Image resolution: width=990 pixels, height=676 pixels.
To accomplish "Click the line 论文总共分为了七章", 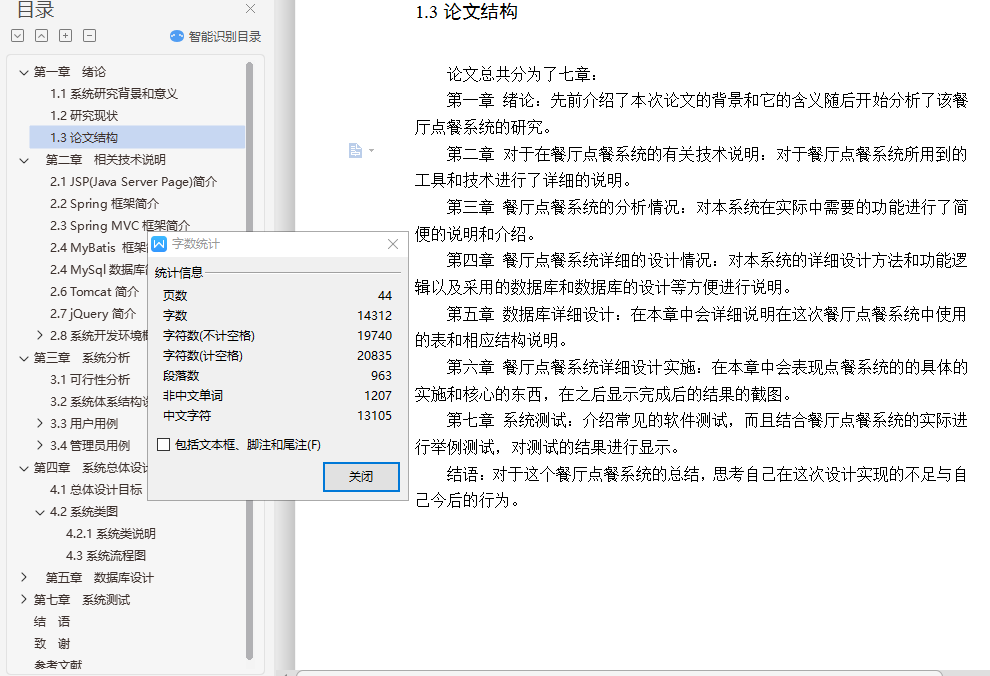I will (522, 74).
